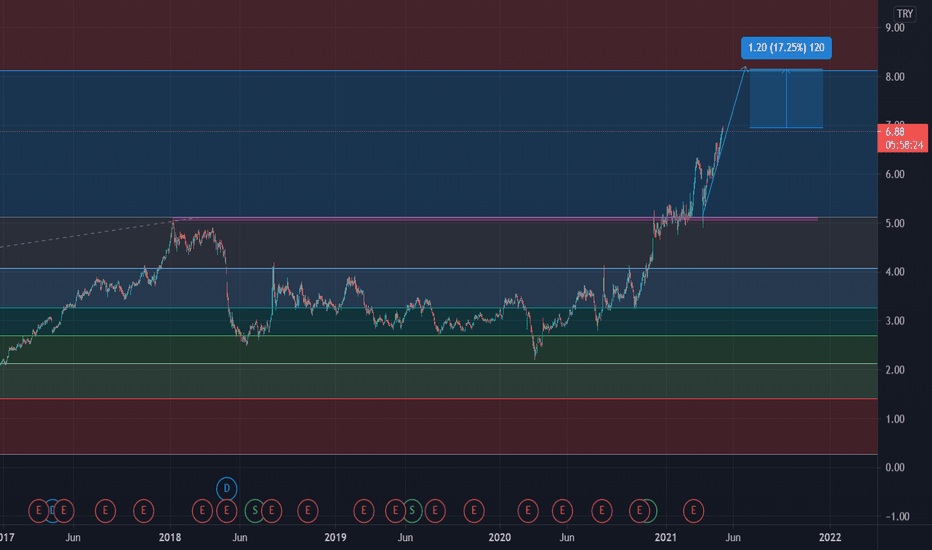Image resolution: width=932 pixels, height=550 pixels.
Task: Select the purple horizontal line at 5.00
Action: click(495, 219)
